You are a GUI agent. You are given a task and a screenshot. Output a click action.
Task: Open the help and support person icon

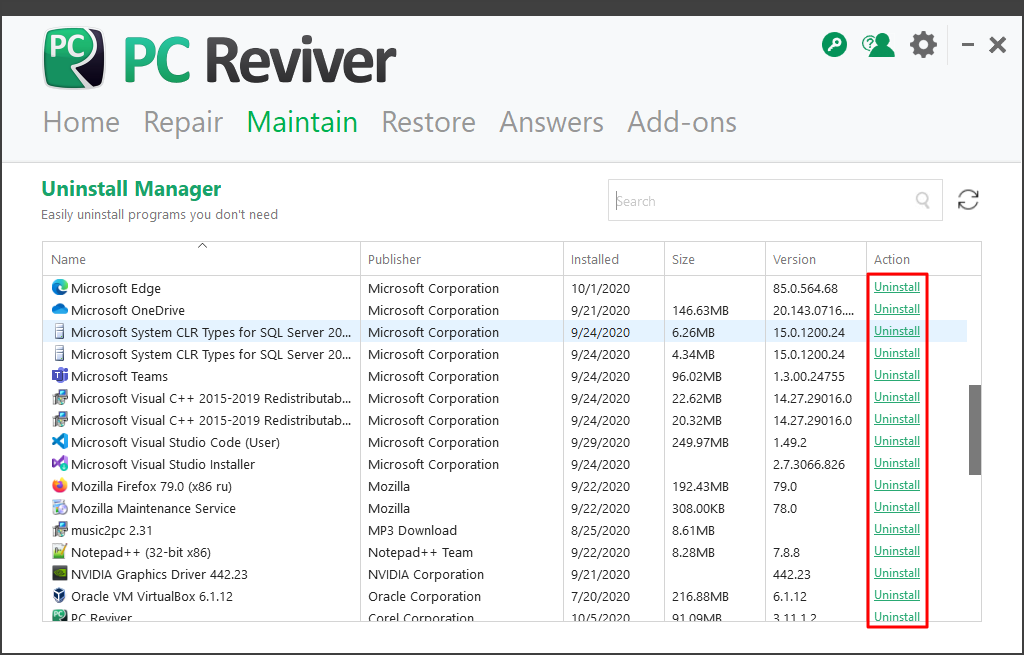(x=878, y=45)
